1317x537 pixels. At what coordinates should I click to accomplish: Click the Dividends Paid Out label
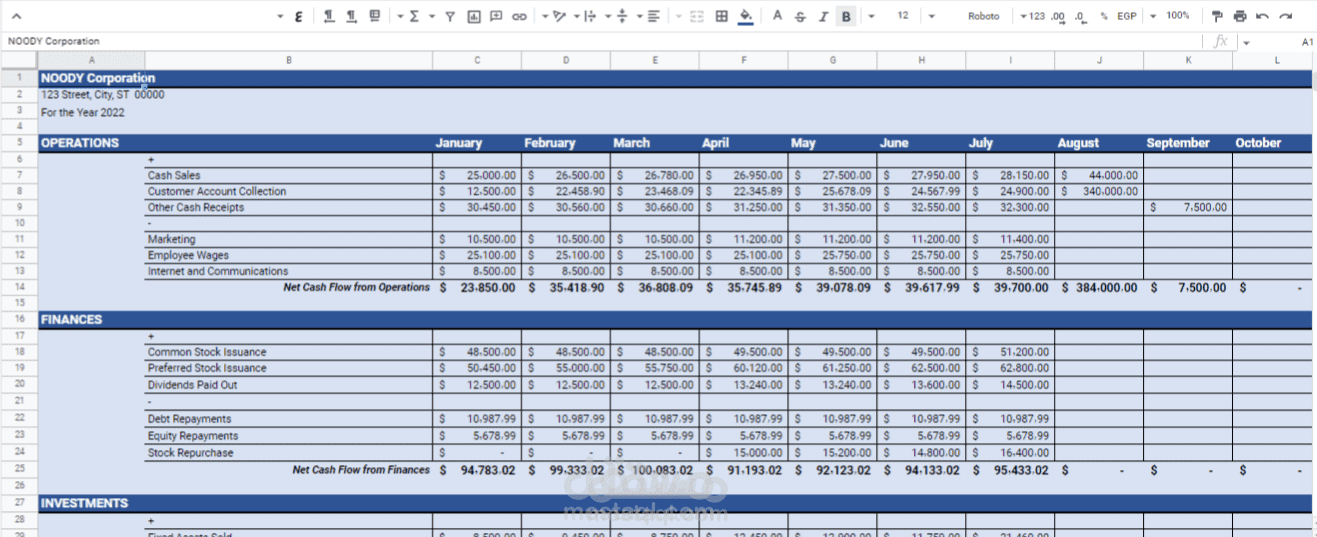point(193,385)
